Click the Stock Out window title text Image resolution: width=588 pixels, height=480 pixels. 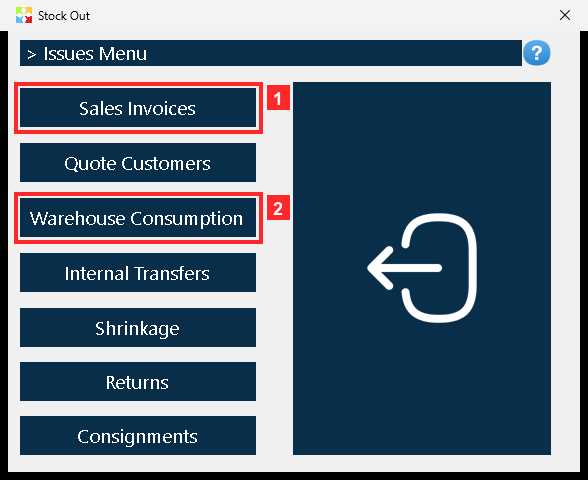point(64,16)
